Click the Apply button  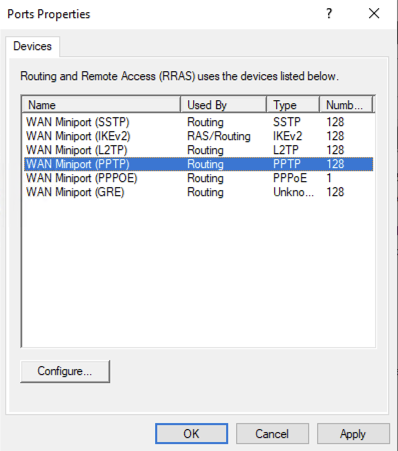(353, 434)
